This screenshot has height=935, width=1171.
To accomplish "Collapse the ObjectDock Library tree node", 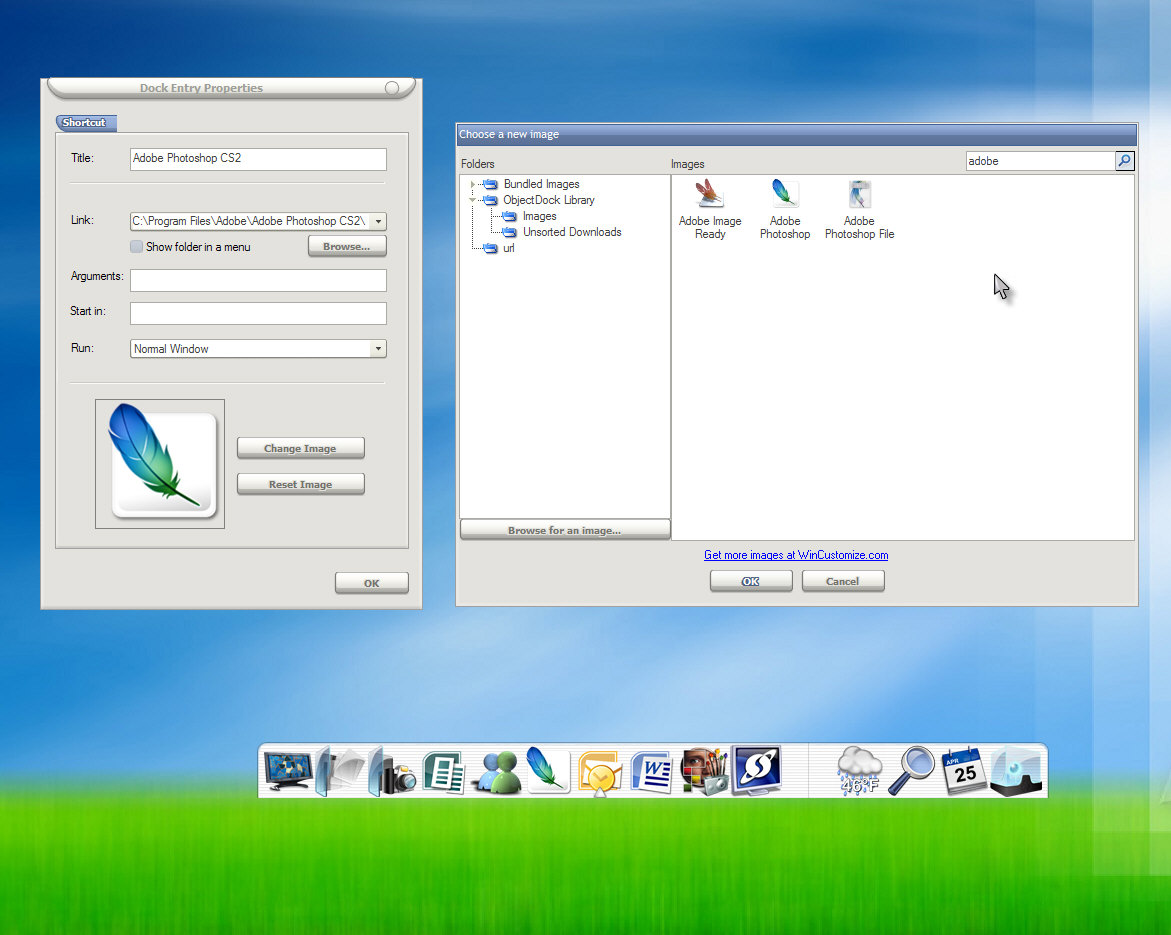I will (473, 200).
